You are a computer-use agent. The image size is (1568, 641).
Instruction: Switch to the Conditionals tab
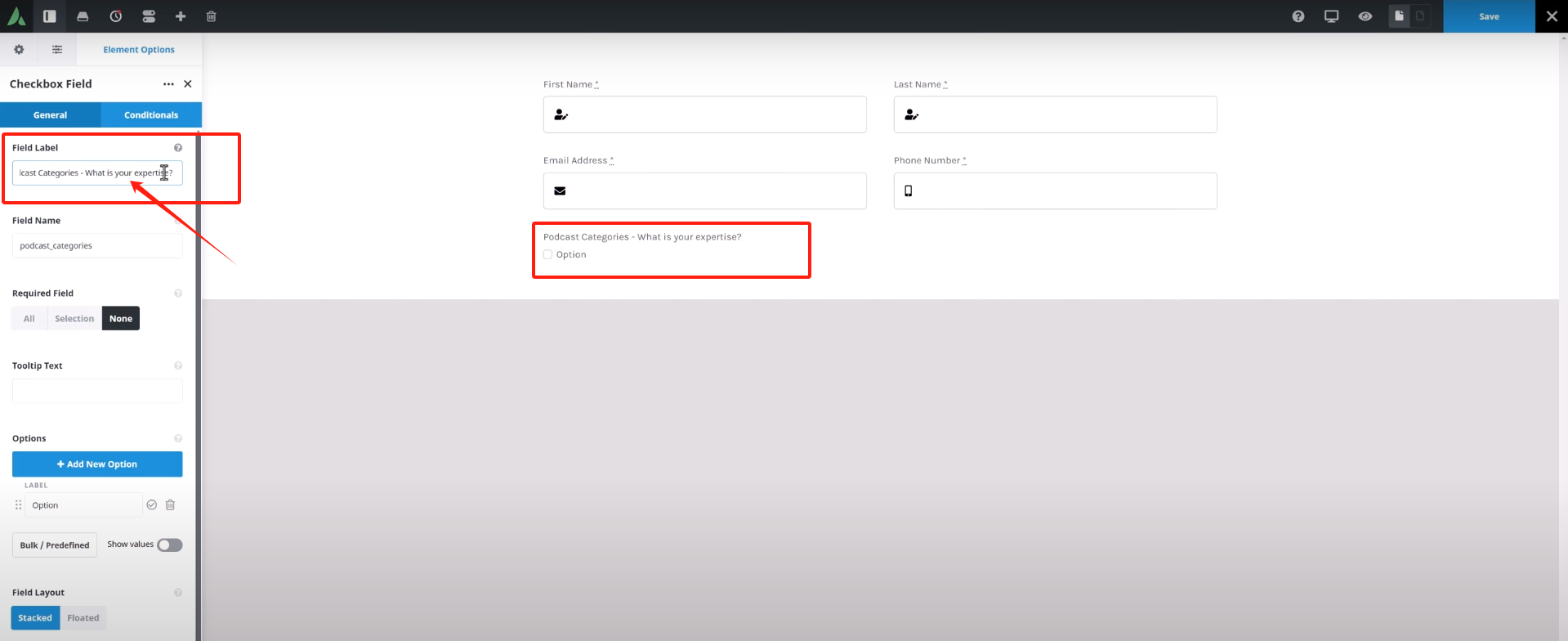[x=151, y=115]
